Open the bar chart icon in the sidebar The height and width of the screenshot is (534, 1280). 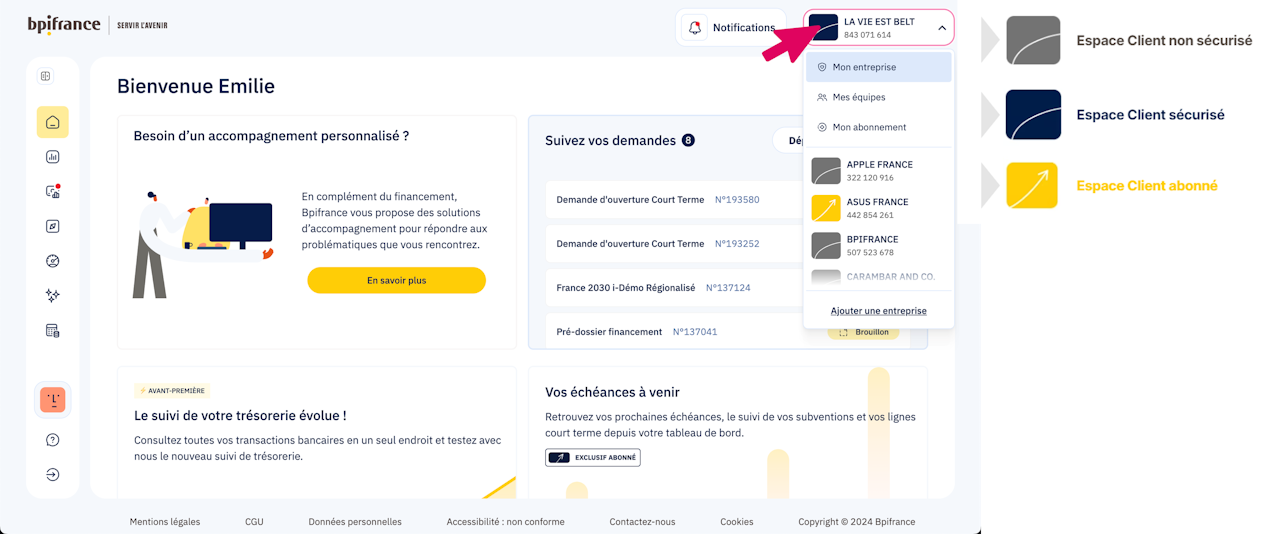tap(53, 157)
